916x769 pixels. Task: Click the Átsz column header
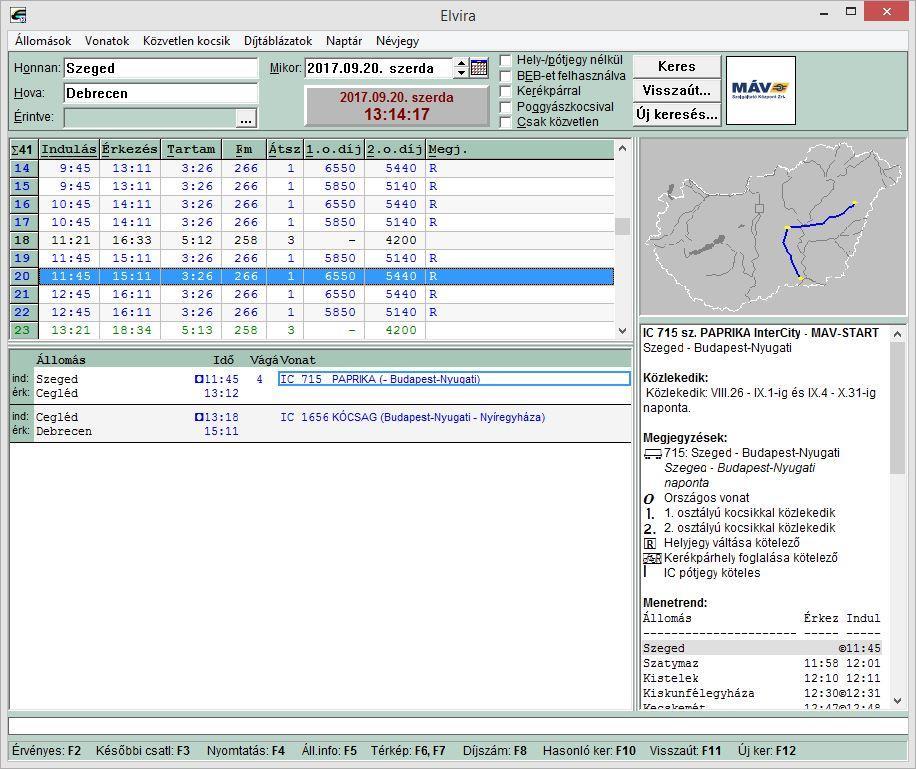tap(285, 150)
